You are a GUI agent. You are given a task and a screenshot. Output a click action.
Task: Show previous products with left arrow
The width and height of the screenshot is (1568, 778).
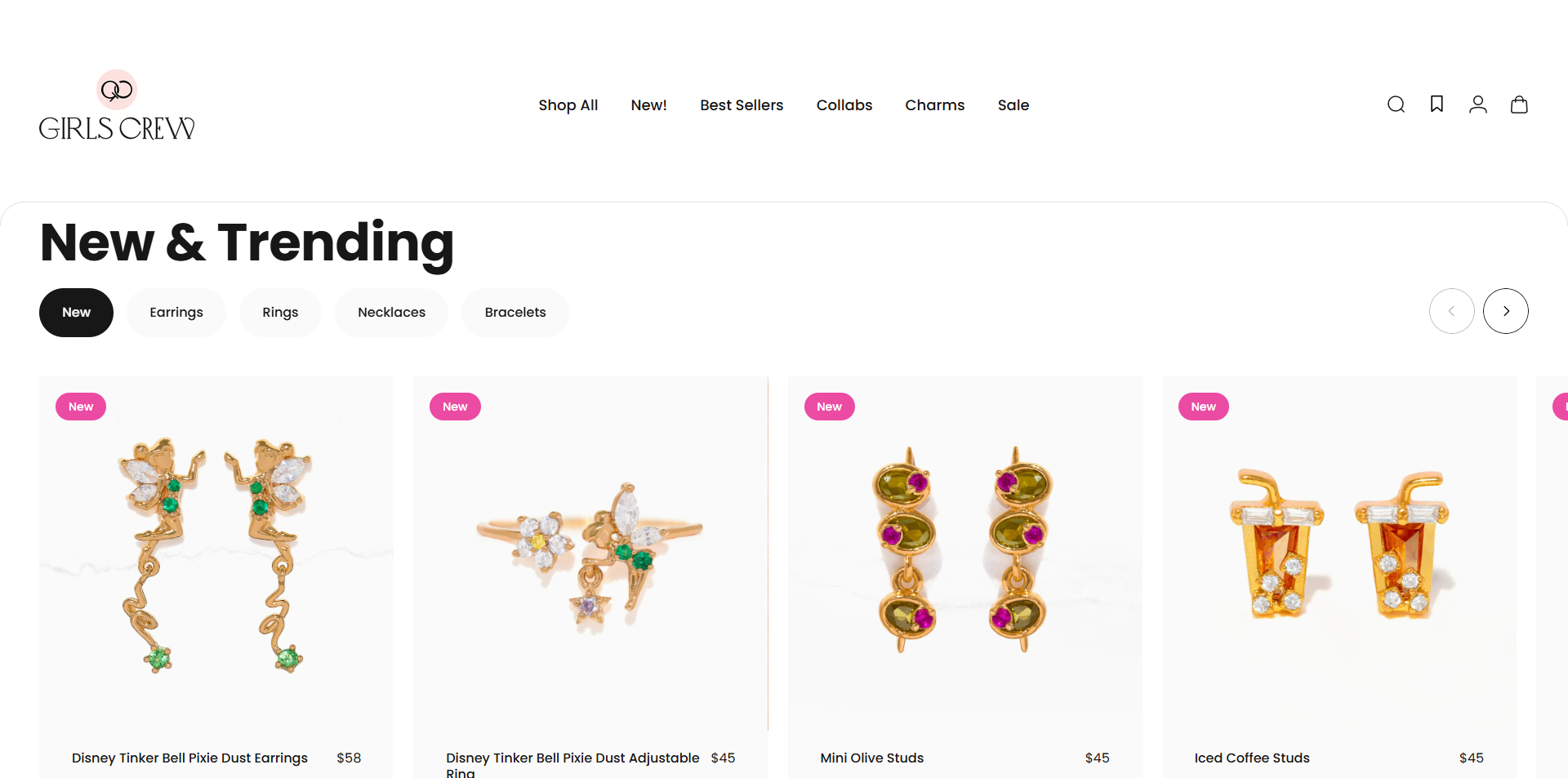[x=1452, y=311]
